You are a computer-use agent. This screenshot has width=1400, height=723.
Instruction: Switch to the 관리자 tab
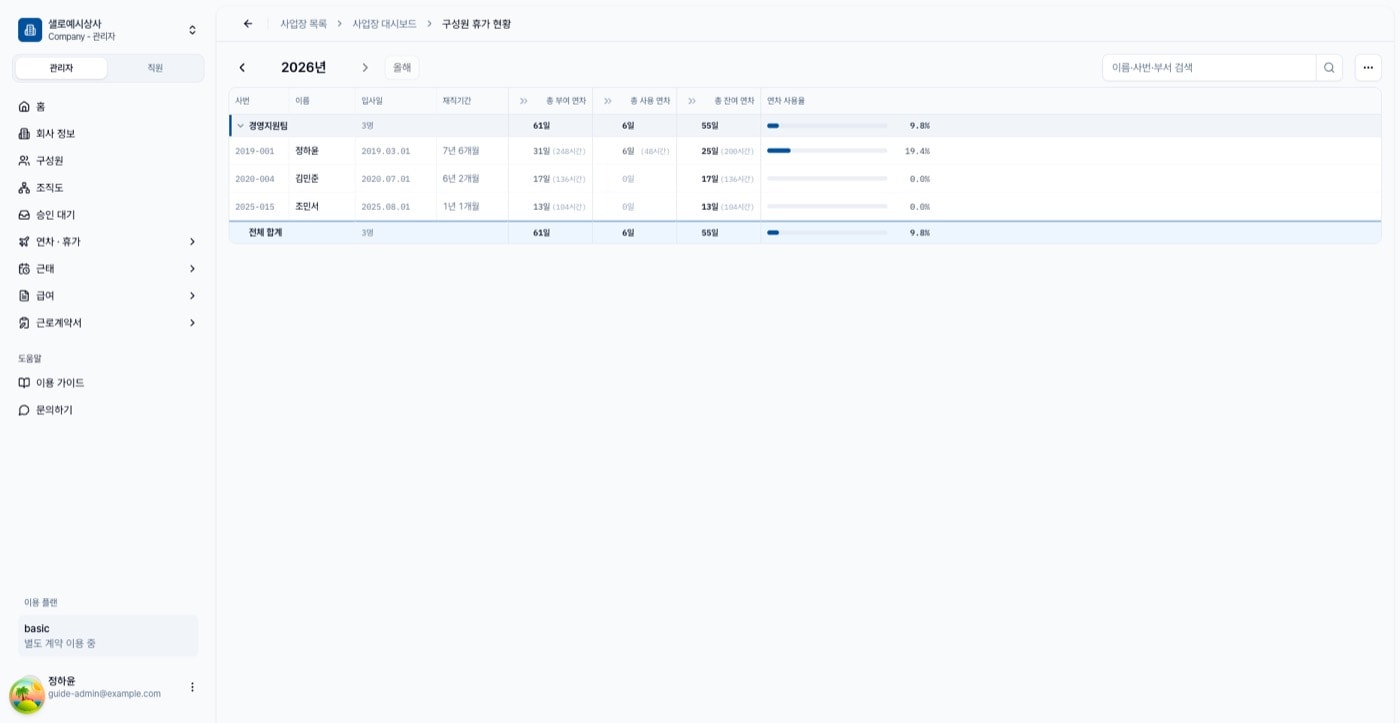point(61,68)
